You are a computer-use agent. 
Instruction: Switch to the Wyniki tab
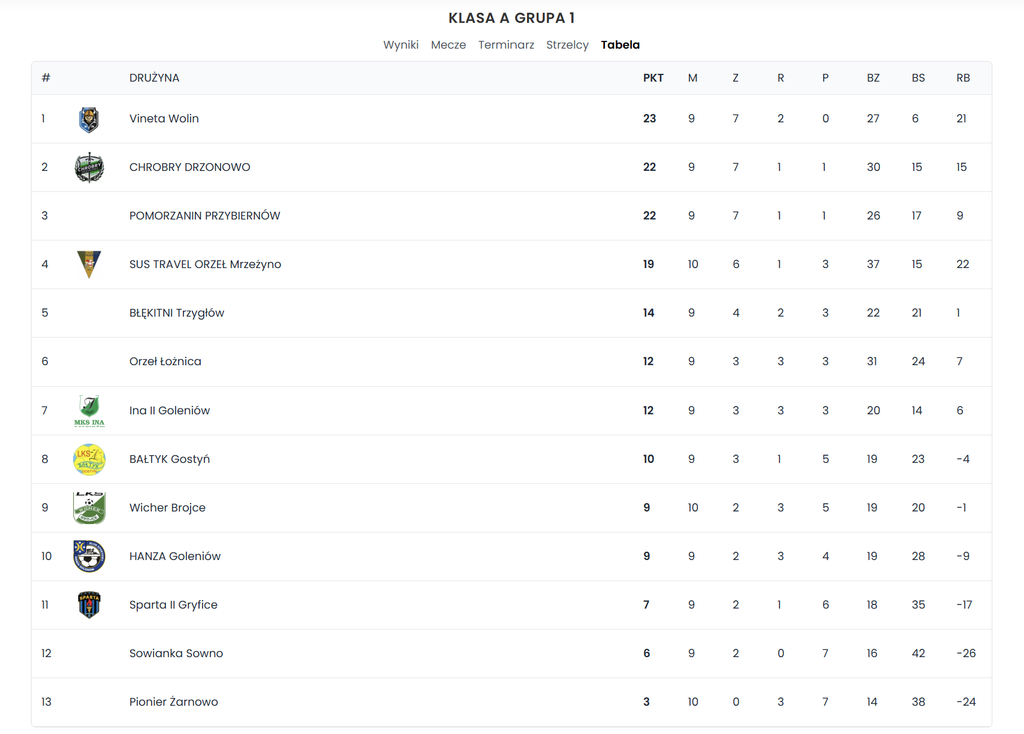pos(401,45)
